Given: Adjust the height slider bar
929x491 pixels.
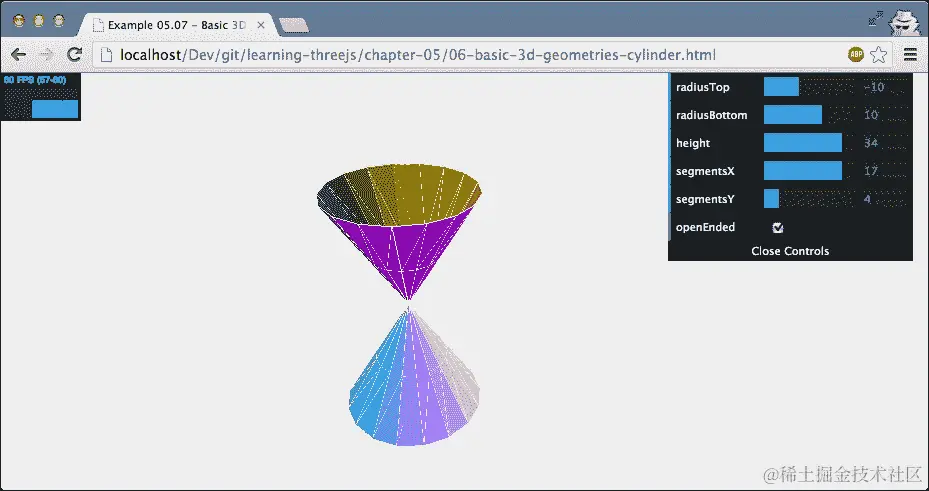Looking at the screenshot, I should [x=811, y=143].
